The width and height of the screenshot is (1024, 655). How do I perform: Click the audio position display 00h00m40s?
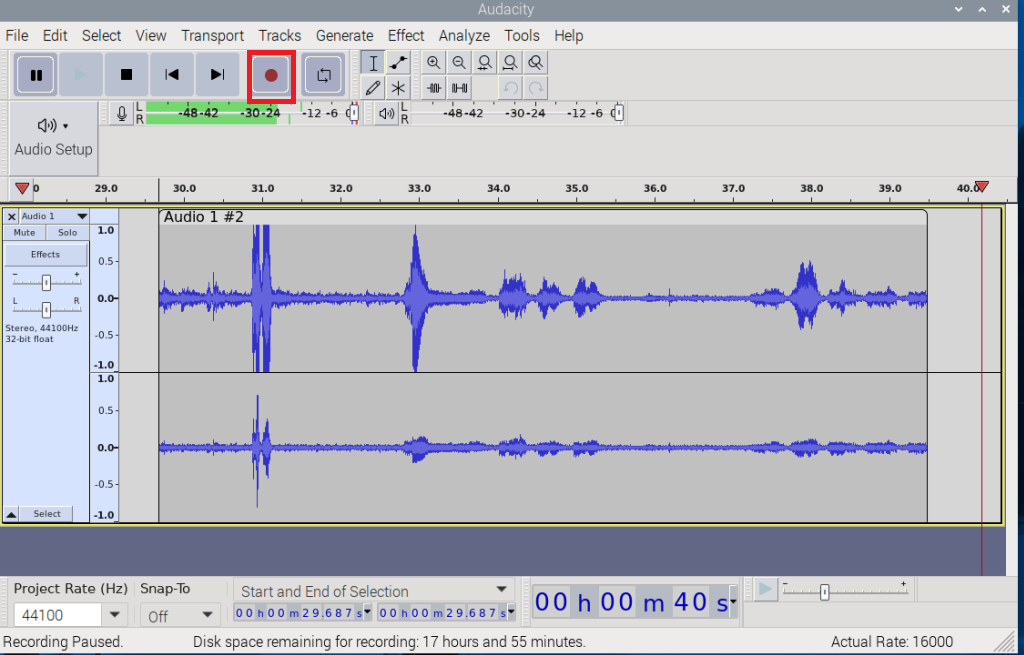point(631,601)
